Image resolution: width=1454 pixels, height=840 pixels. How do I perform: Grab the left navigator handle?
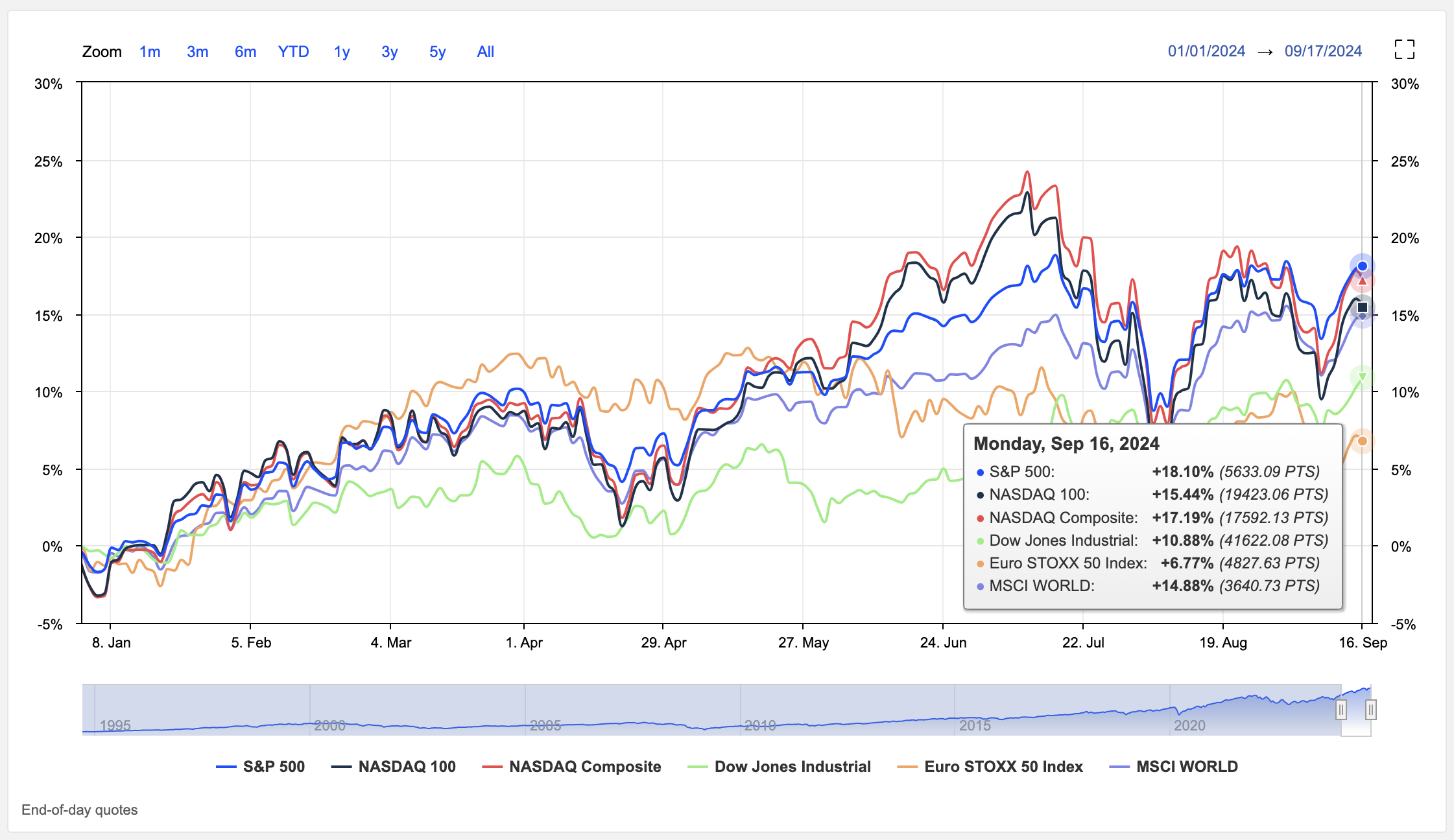coord(1341,710)
